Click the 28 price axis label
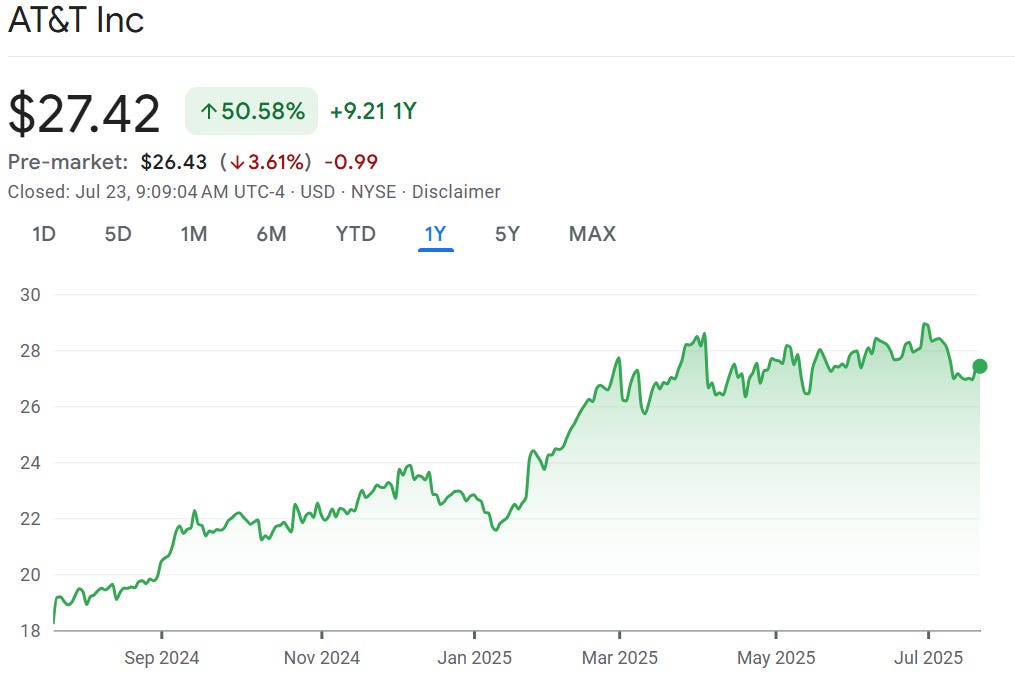Viewport: 1015px width, 688px height. tap(30, 351)
